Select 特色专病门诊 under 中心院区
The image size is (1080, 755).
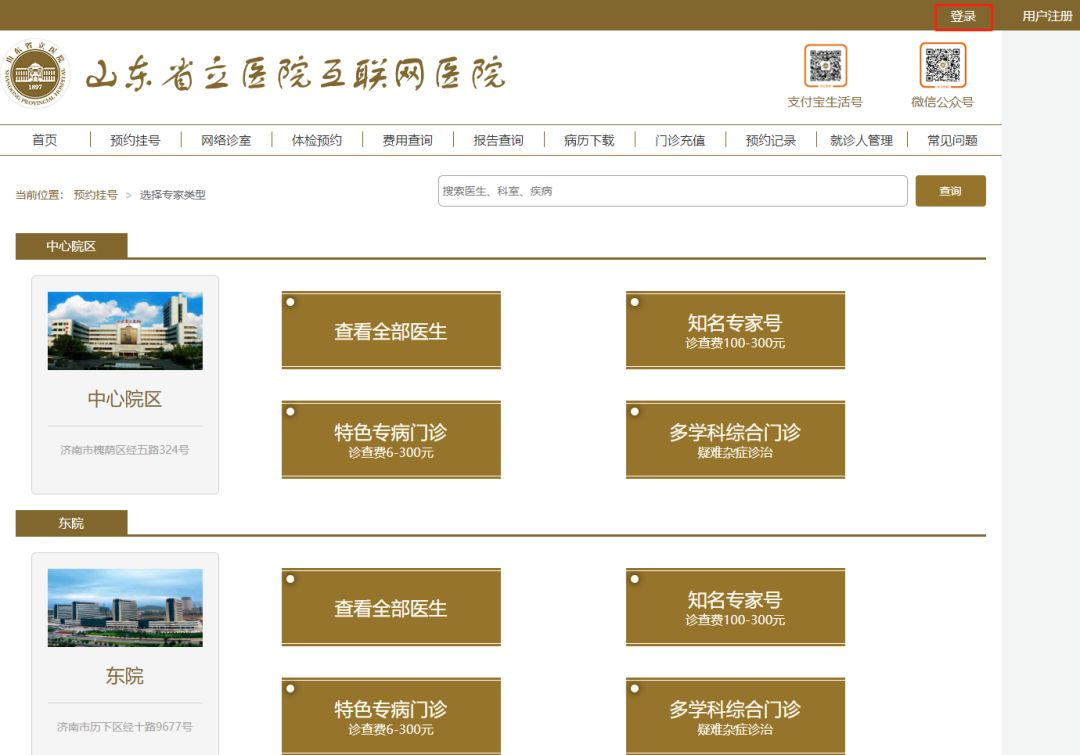click(x=391, y=440)
